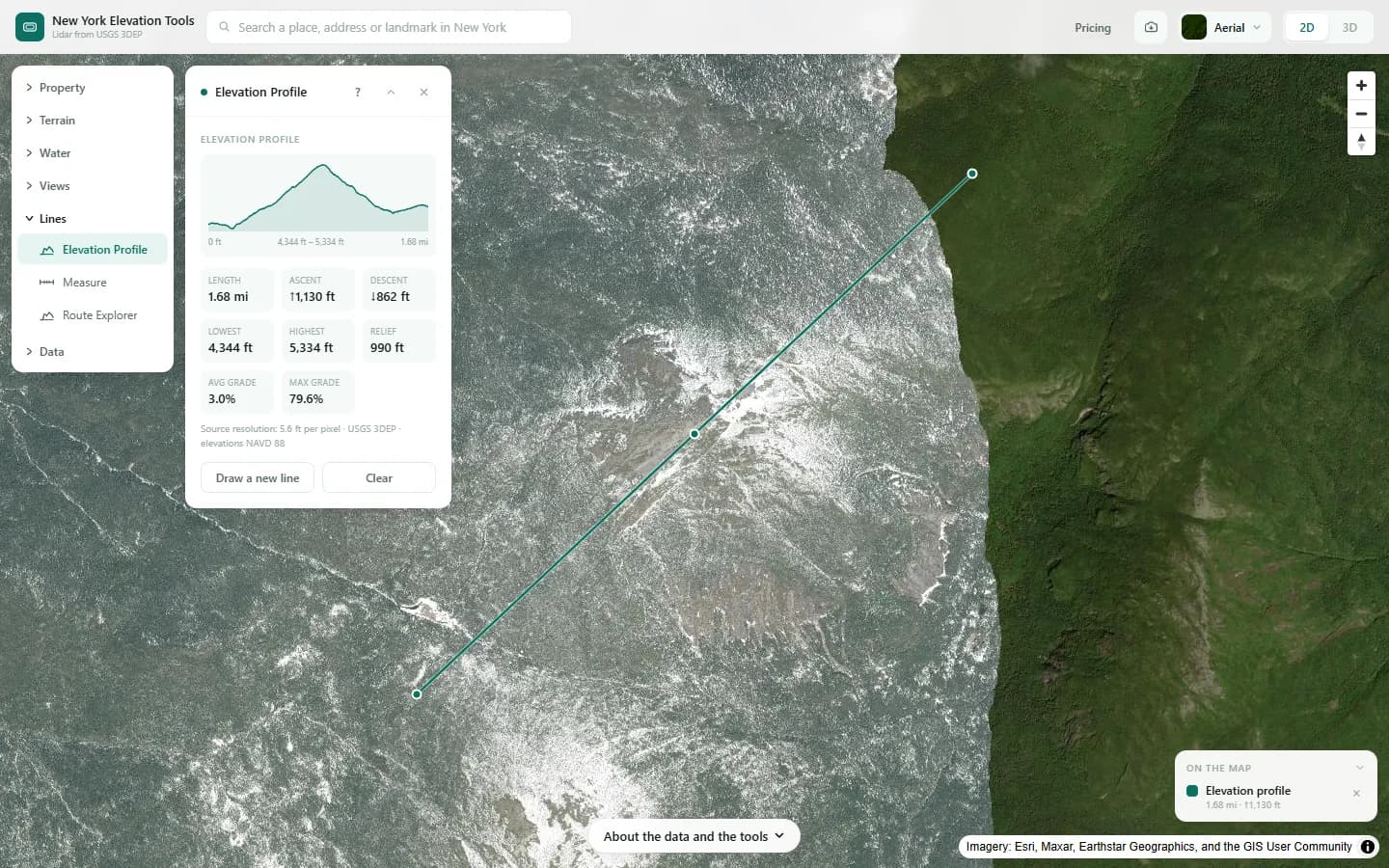Collapse the Elevation Profile panel

pos(391,93)
